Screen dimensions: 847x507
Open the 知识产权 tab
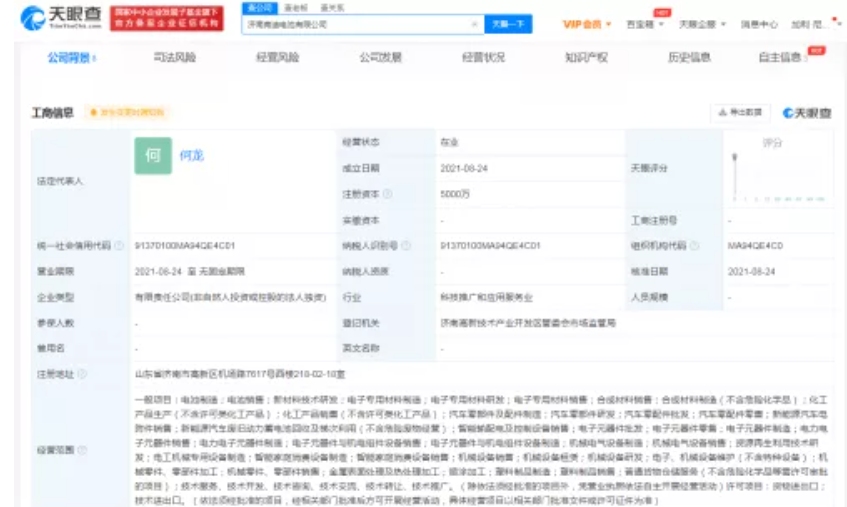[x=586, y=58]
